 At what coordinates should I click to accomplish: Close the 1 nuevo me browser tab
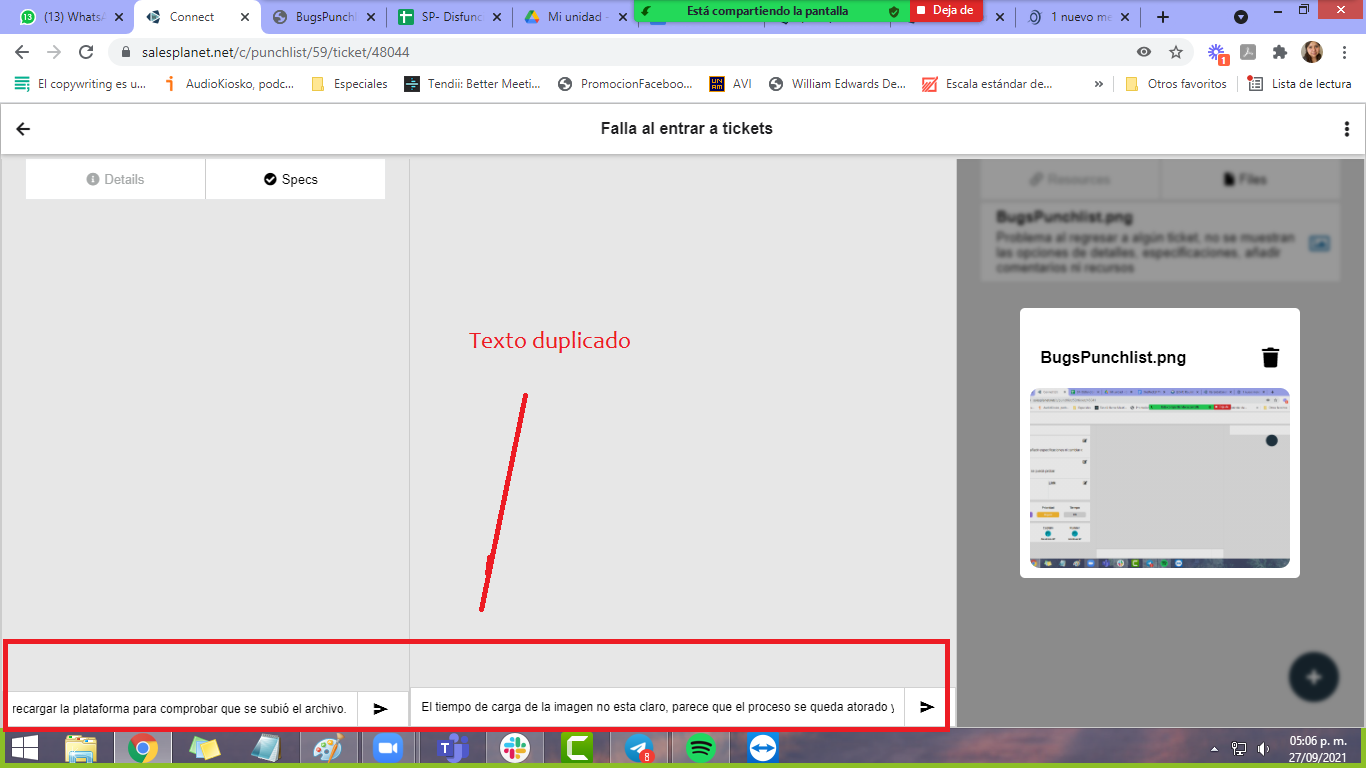[x=1125, y=17]
